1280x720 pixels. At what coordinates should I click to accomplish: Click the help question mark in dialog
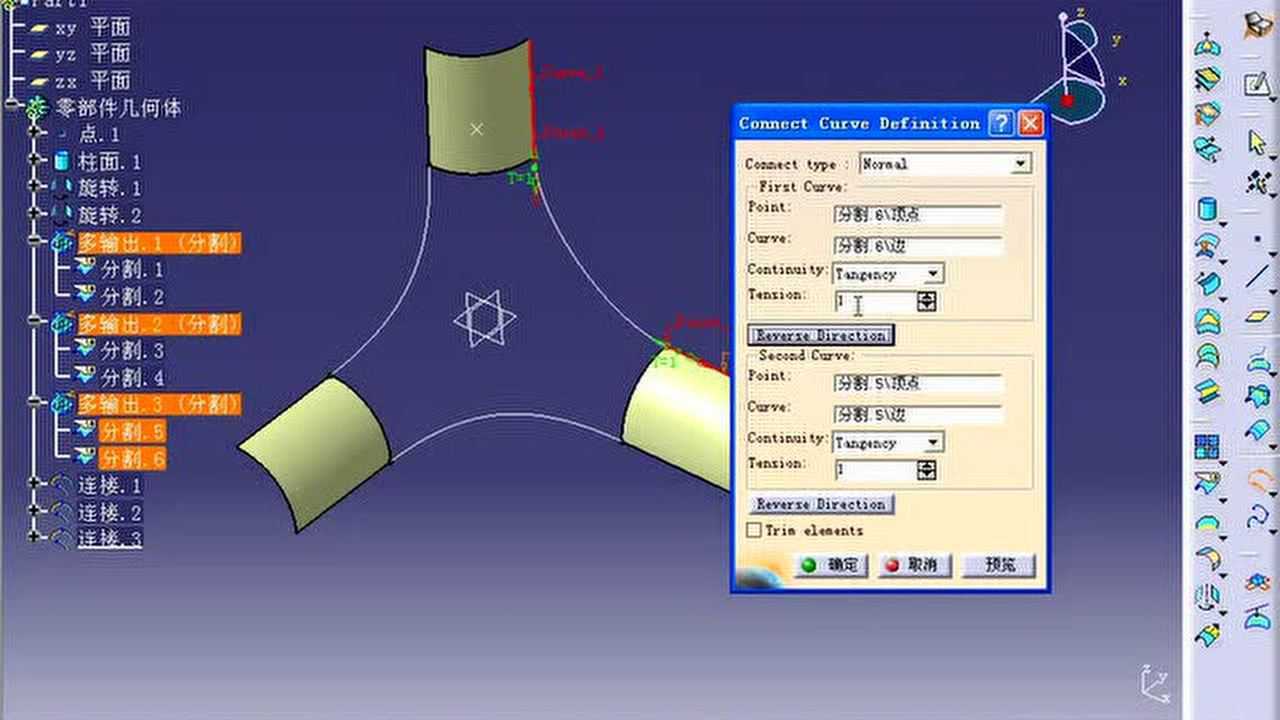point(1001,123)
